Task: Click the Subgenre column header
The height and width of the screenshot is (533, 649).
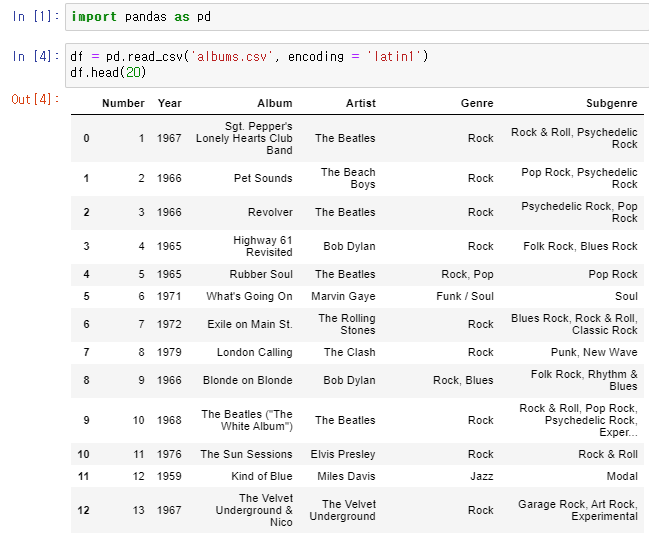Action: (612, 103)
